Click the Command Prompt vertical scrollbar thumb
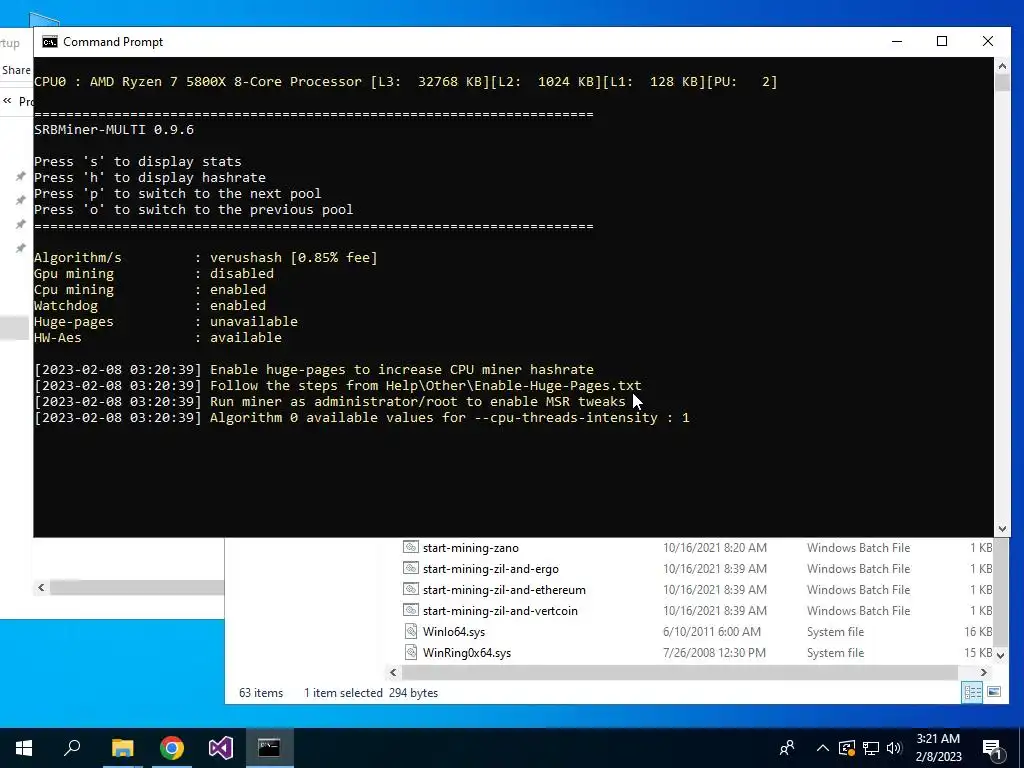 pos(1002,82)
